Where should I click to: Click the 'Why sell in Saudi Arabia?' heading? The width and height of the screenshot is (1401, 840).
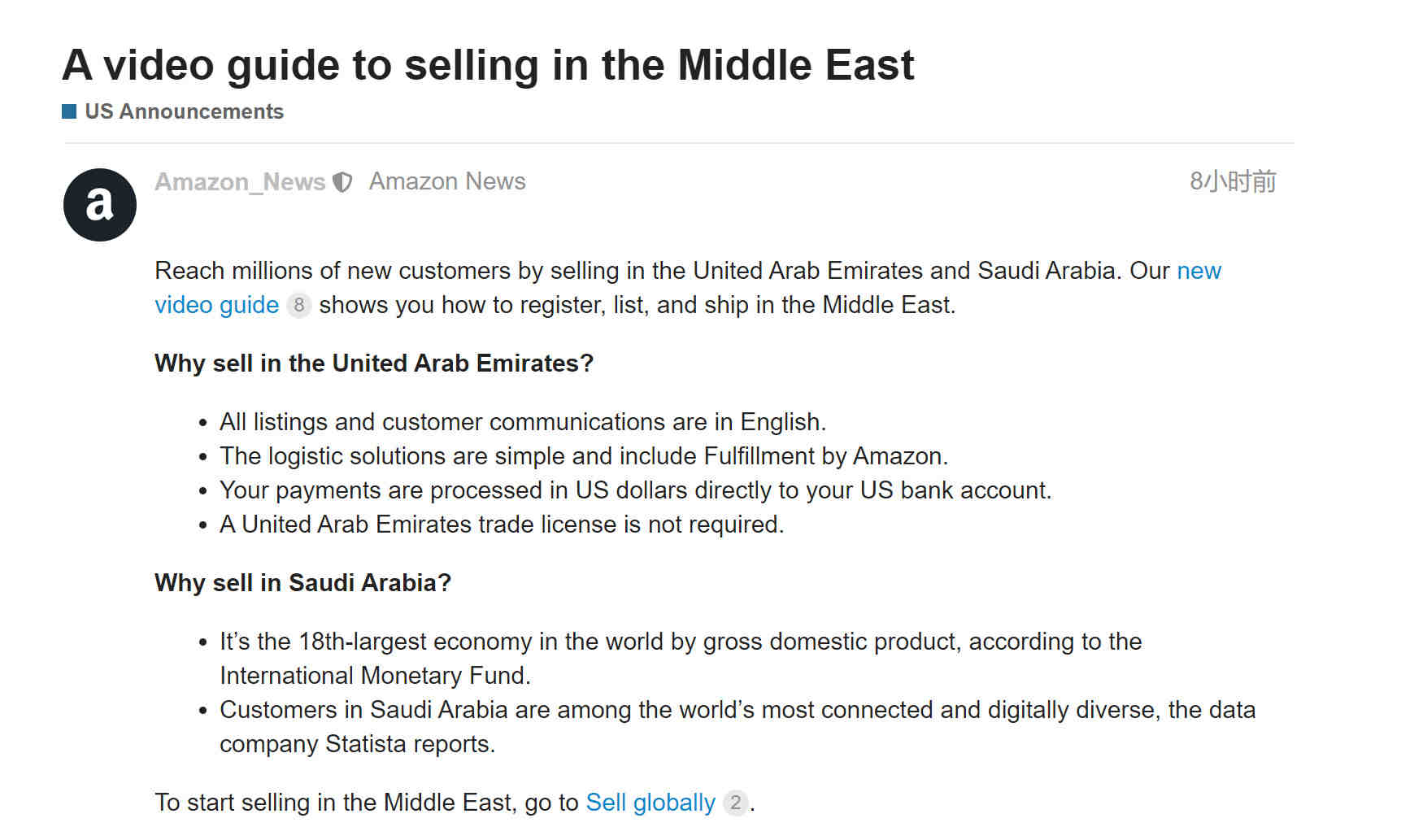tap(302, 582)
